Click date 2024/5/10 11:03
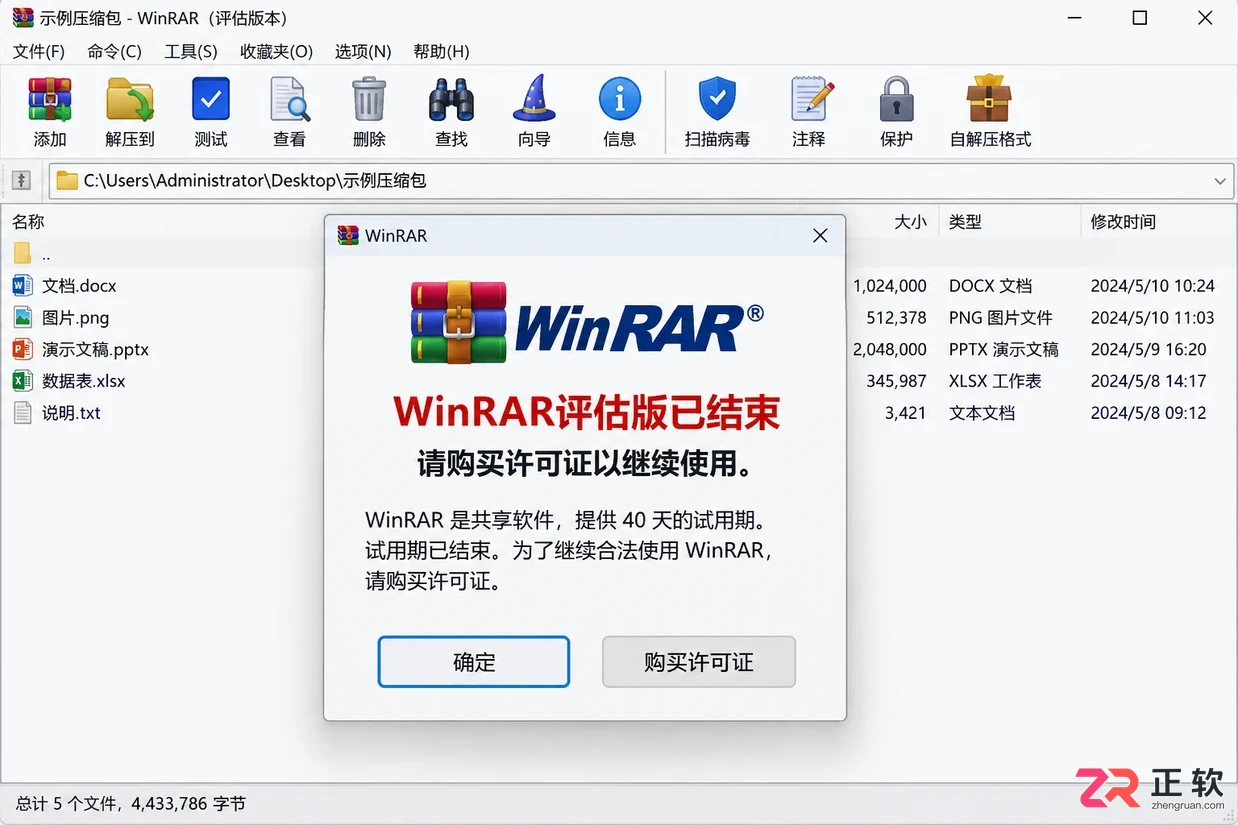Viewport: 1238px width, 825px height. (1152, 318)
